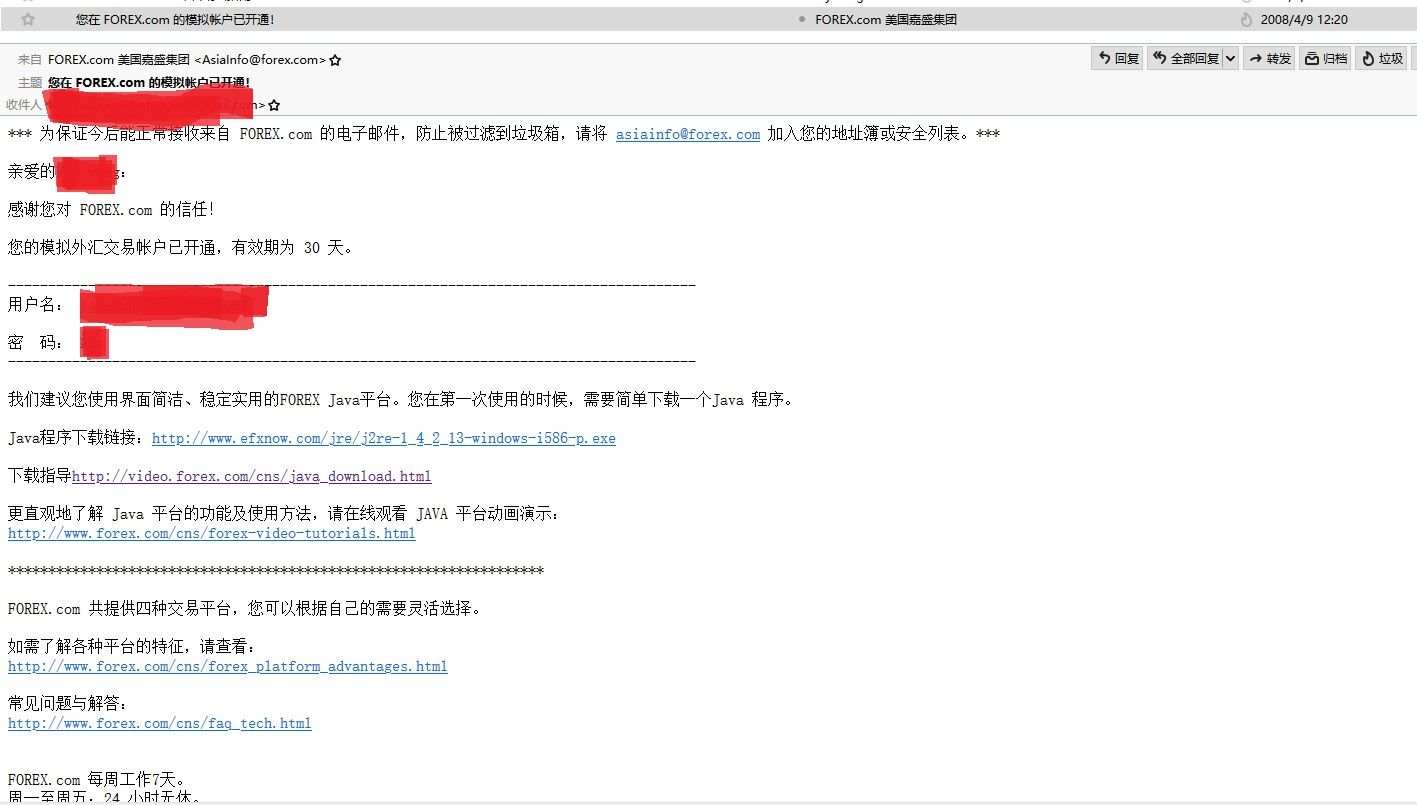1417x805 pixels.
Task: Open the asiainfo@forex.com email link
Action: tap(688, 134)
